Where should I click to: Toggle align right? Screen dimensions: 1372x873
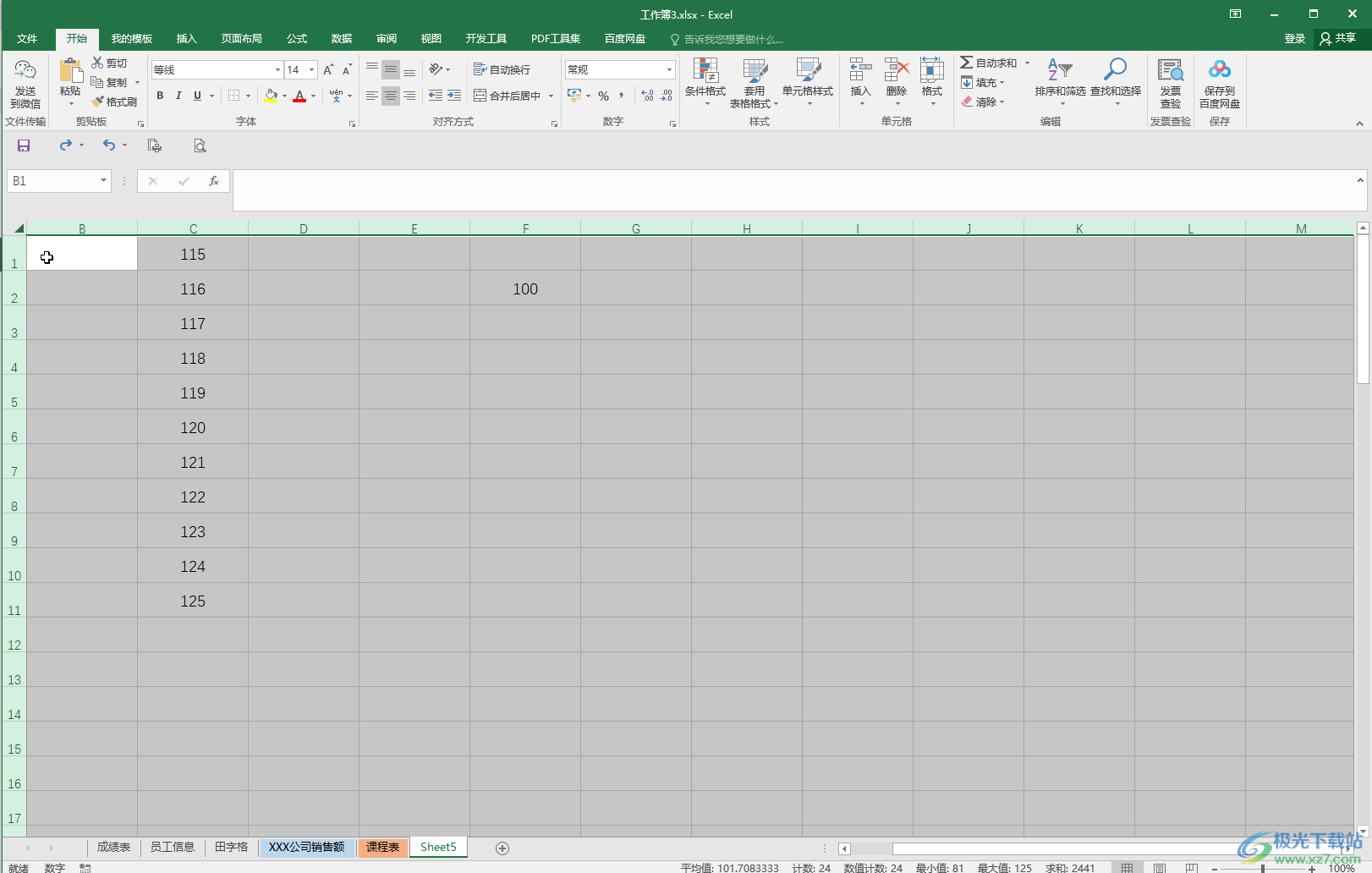tap(409, 96)
